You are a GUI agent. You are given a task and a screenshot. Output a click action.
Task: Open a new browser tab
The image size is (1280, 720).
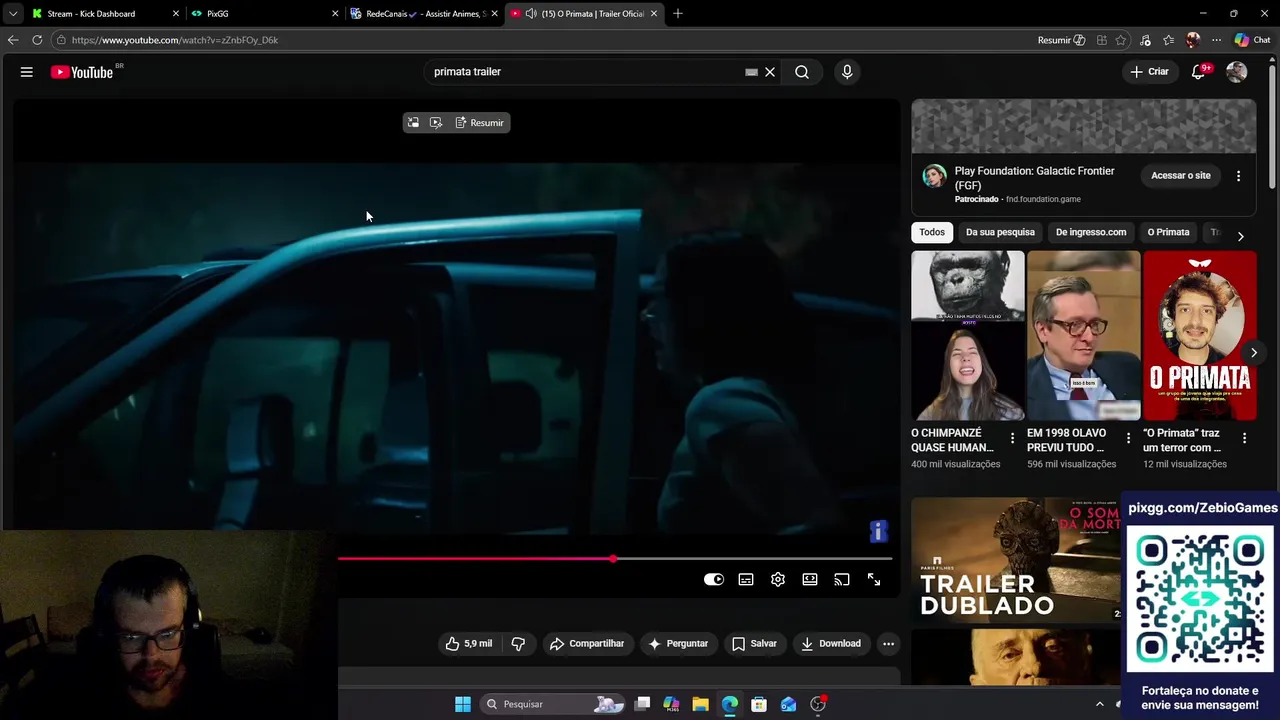pyautogui.click(x=678, y=14)
